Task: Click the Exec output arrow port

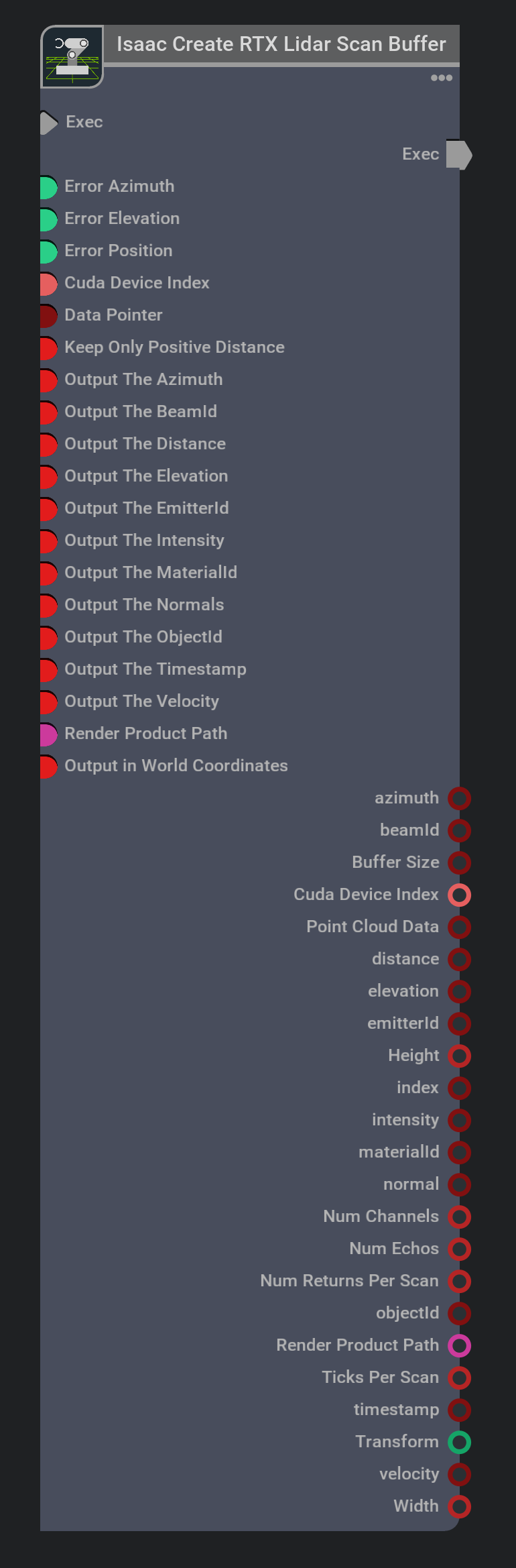Action: [x=459, y=155]
